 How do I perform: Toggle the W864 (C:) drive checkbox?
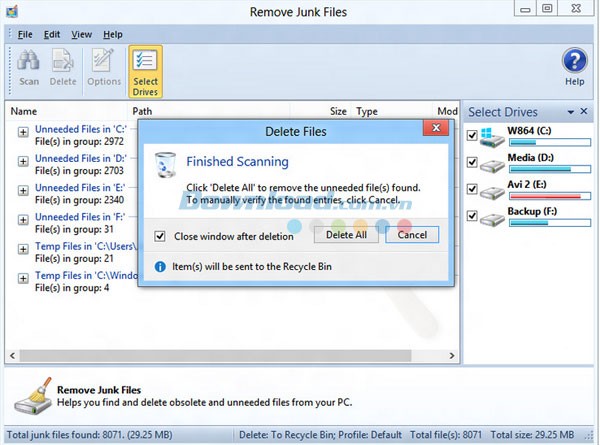click(x=474, y=135)
